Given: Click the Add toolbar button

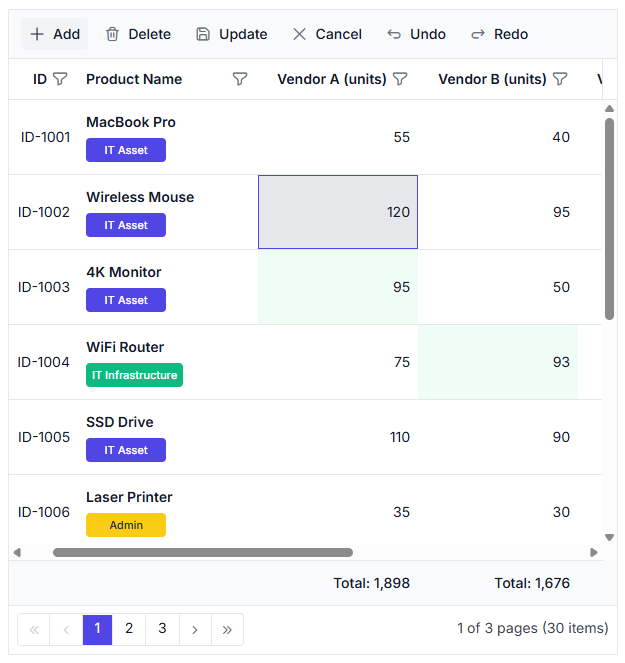Looking at the screenshot, I should click(x=55, y=34).
